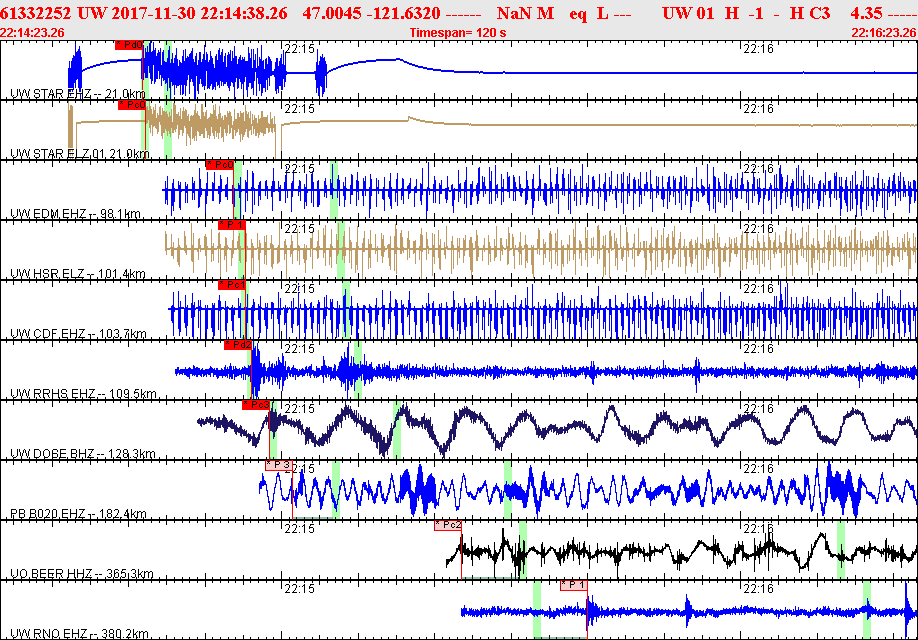Select the Pd2 pick marker on RRHS EHZ
918x640 pixels.
(x=239, y=345)
